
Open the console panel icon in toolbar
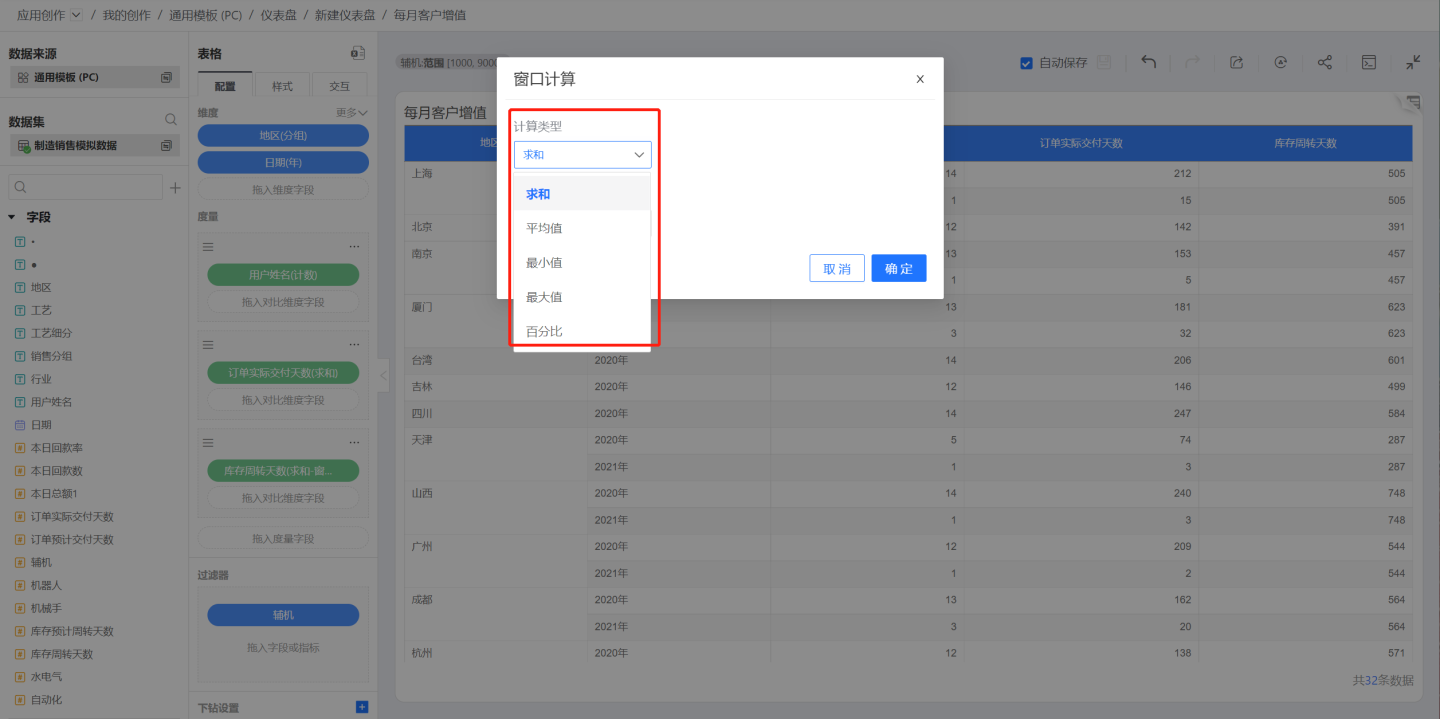(1369, 62)
